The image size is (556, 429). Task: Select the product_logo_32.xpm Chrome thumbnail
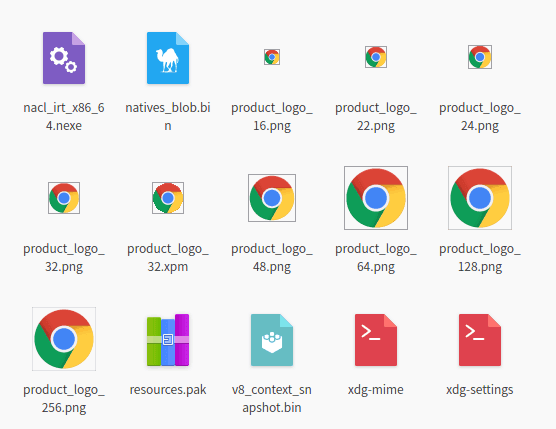[168, 198]
